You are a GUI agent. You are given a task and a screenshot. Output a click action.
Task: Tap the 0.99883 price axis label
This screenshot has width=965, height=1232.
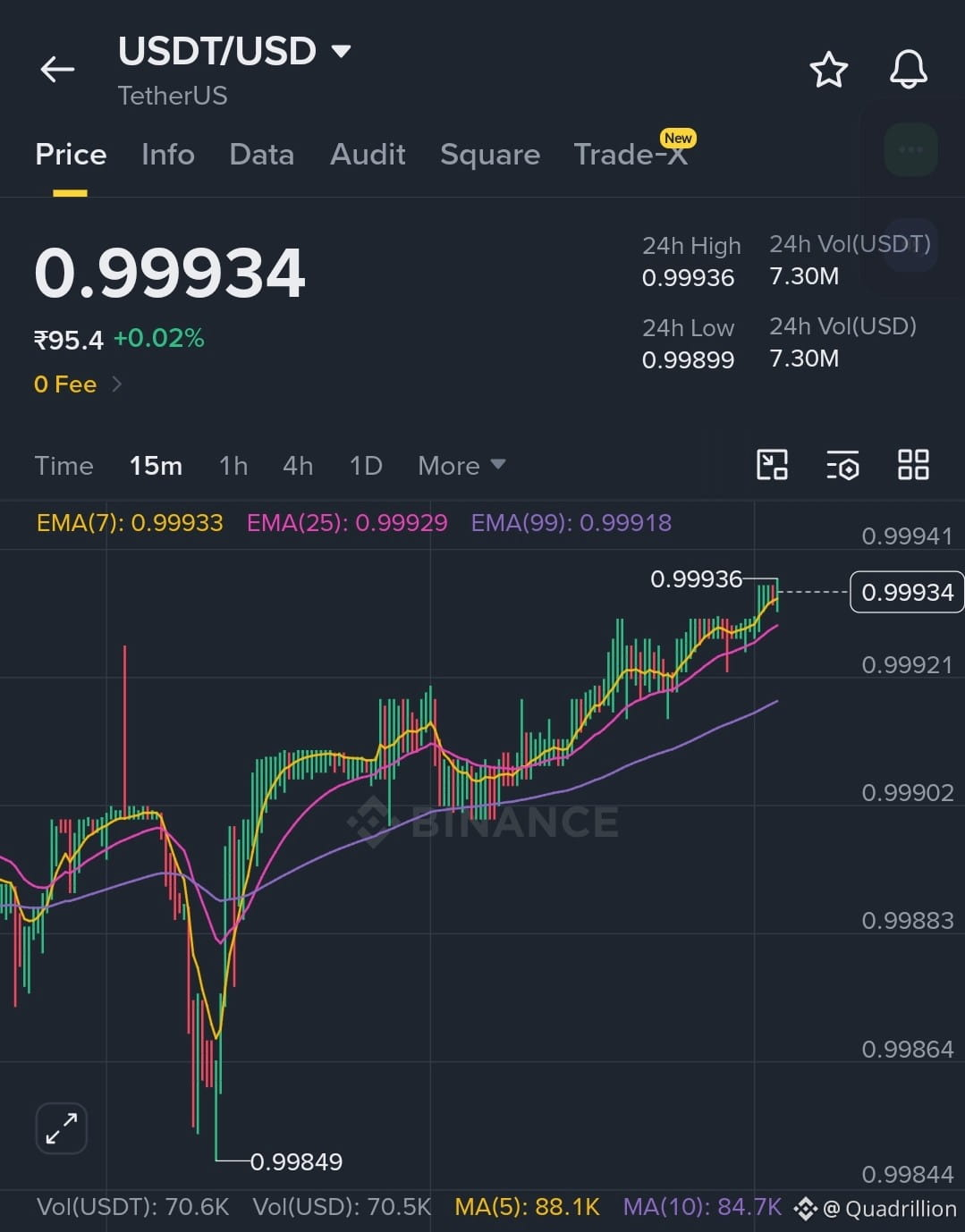[x=907, y=921]
